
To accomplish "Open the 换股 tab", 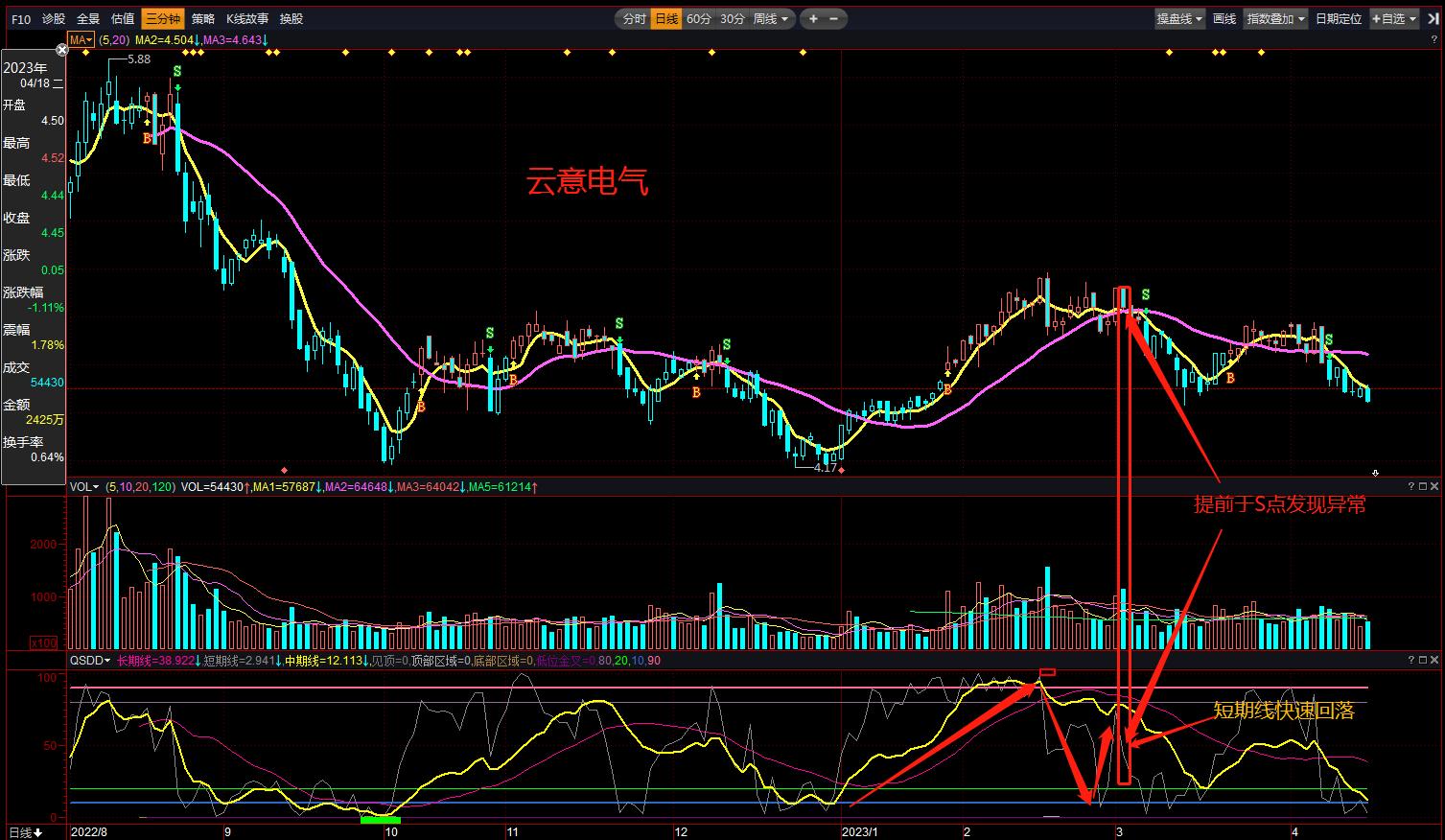I will (x=291, y=18).
